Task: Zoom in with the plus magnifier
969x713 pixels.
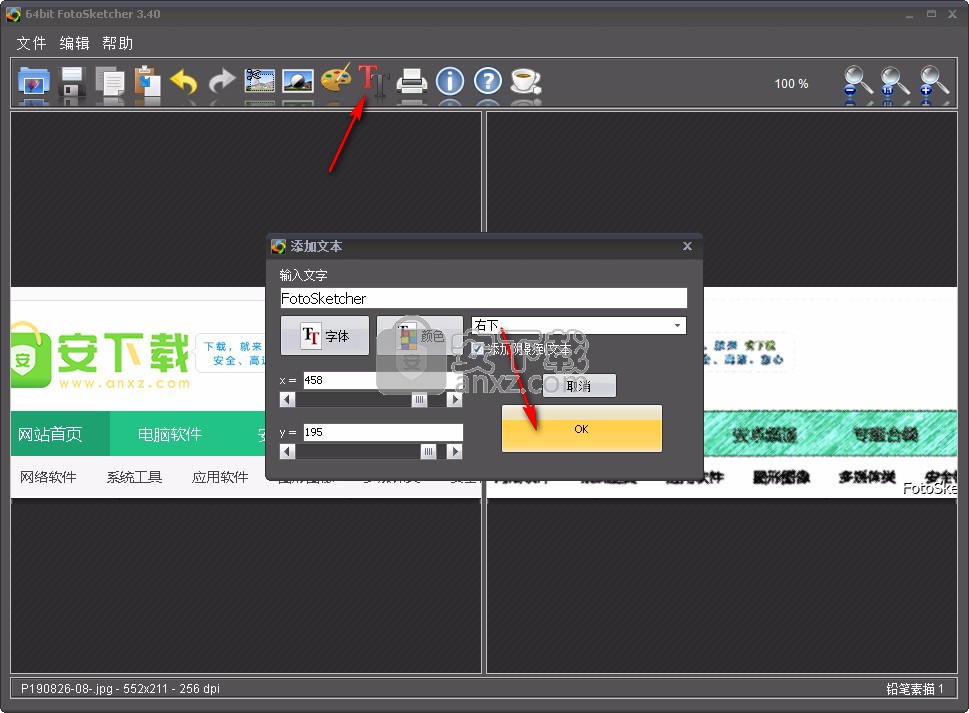Action: 933,82
